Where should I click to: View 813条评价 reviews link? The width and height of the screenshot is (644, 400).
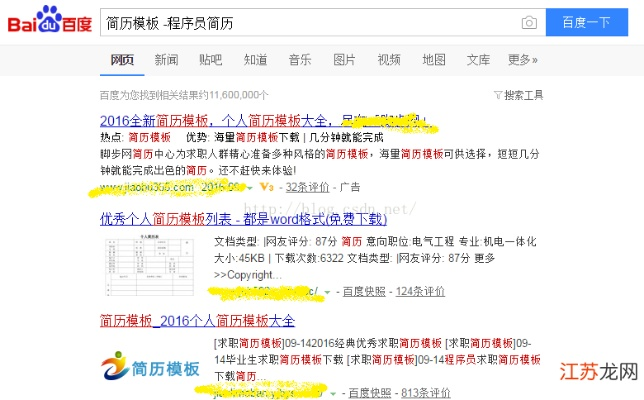tap(426, 393)
